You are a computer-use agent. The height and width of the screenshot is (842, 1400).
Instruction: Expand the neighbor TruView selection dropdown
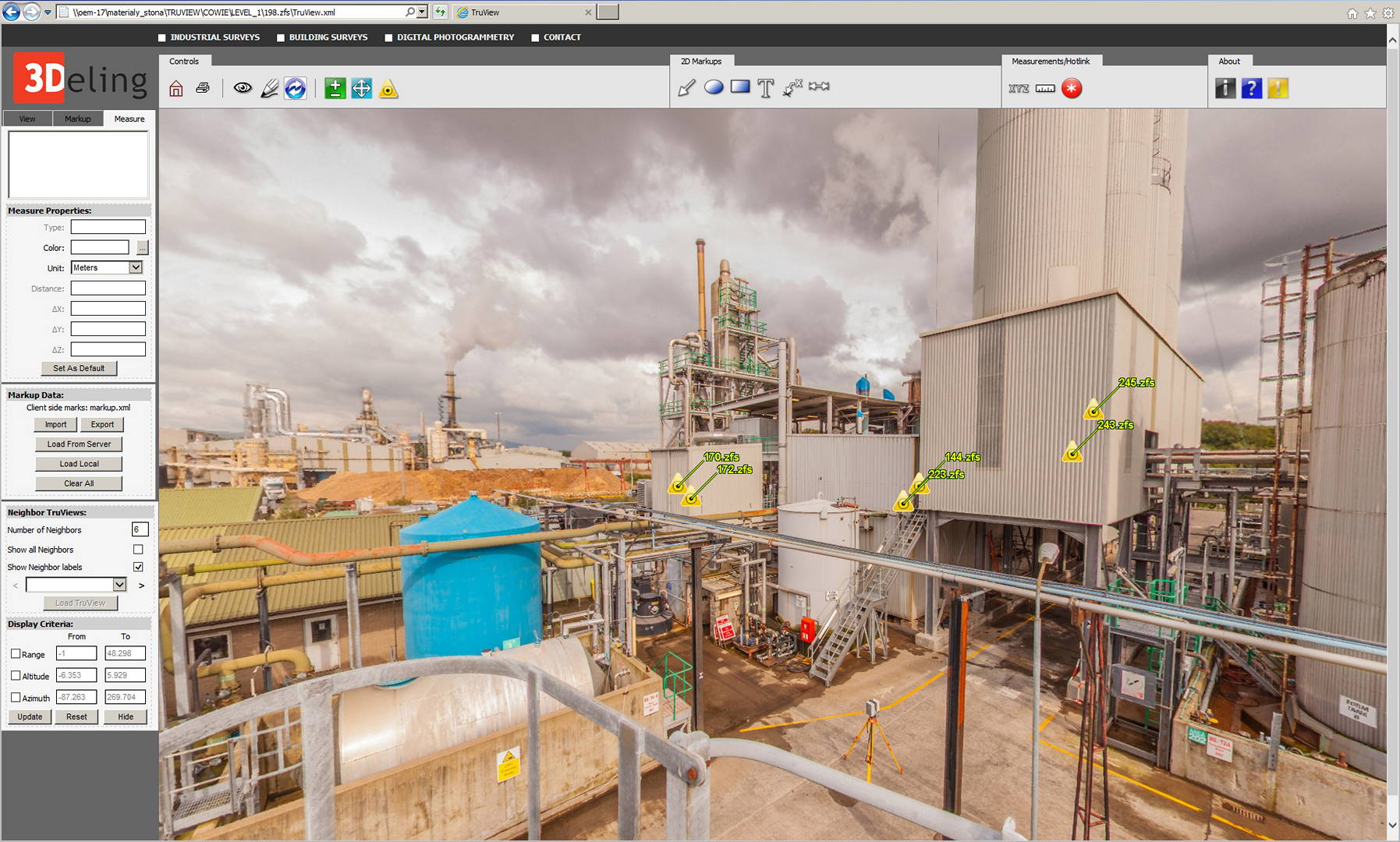119,585
